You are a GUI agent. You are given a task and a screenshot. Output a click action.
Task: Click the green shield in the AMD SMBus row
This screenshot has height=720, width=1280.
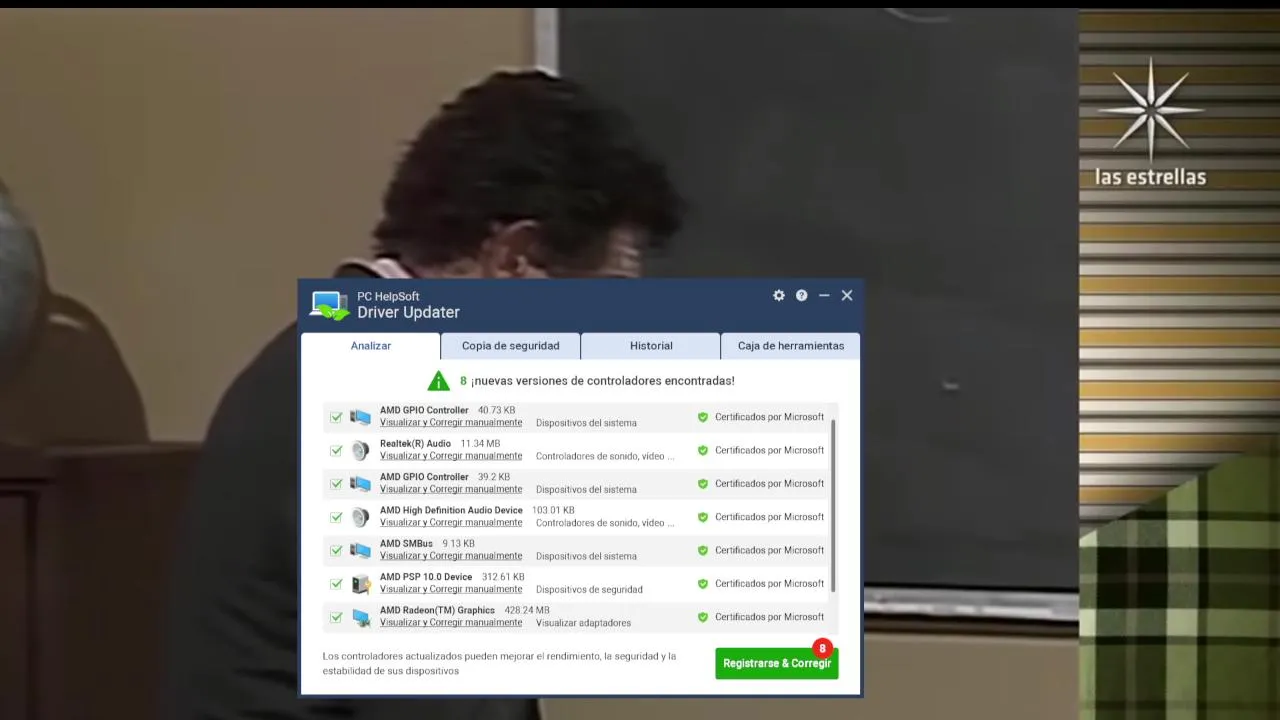tap(703, 550)
